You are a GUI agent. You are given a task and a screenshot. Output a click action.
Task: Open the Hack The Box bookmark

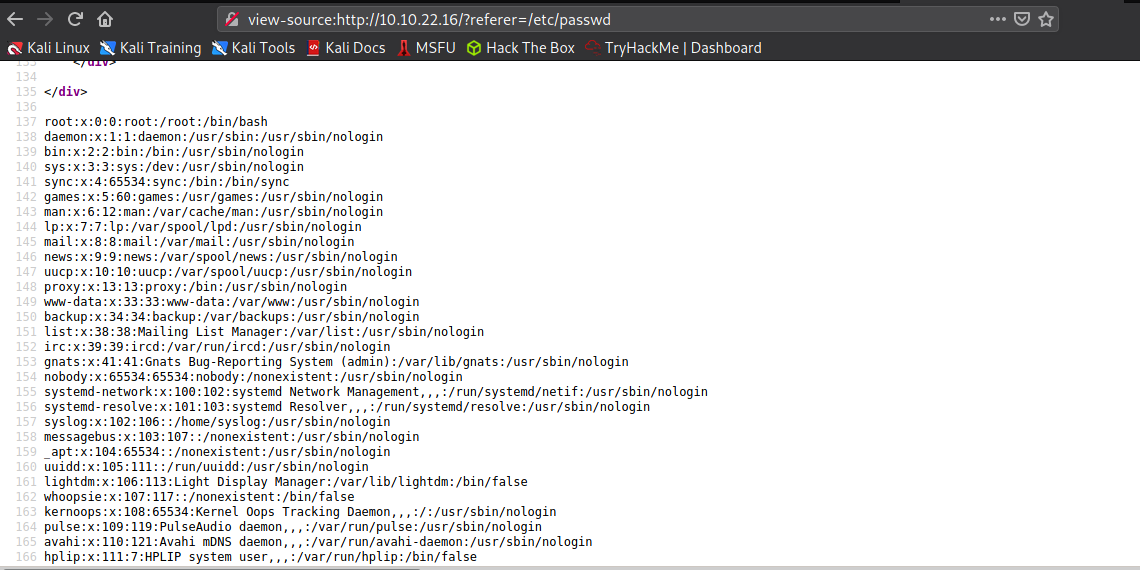click(x=520, y=48)
